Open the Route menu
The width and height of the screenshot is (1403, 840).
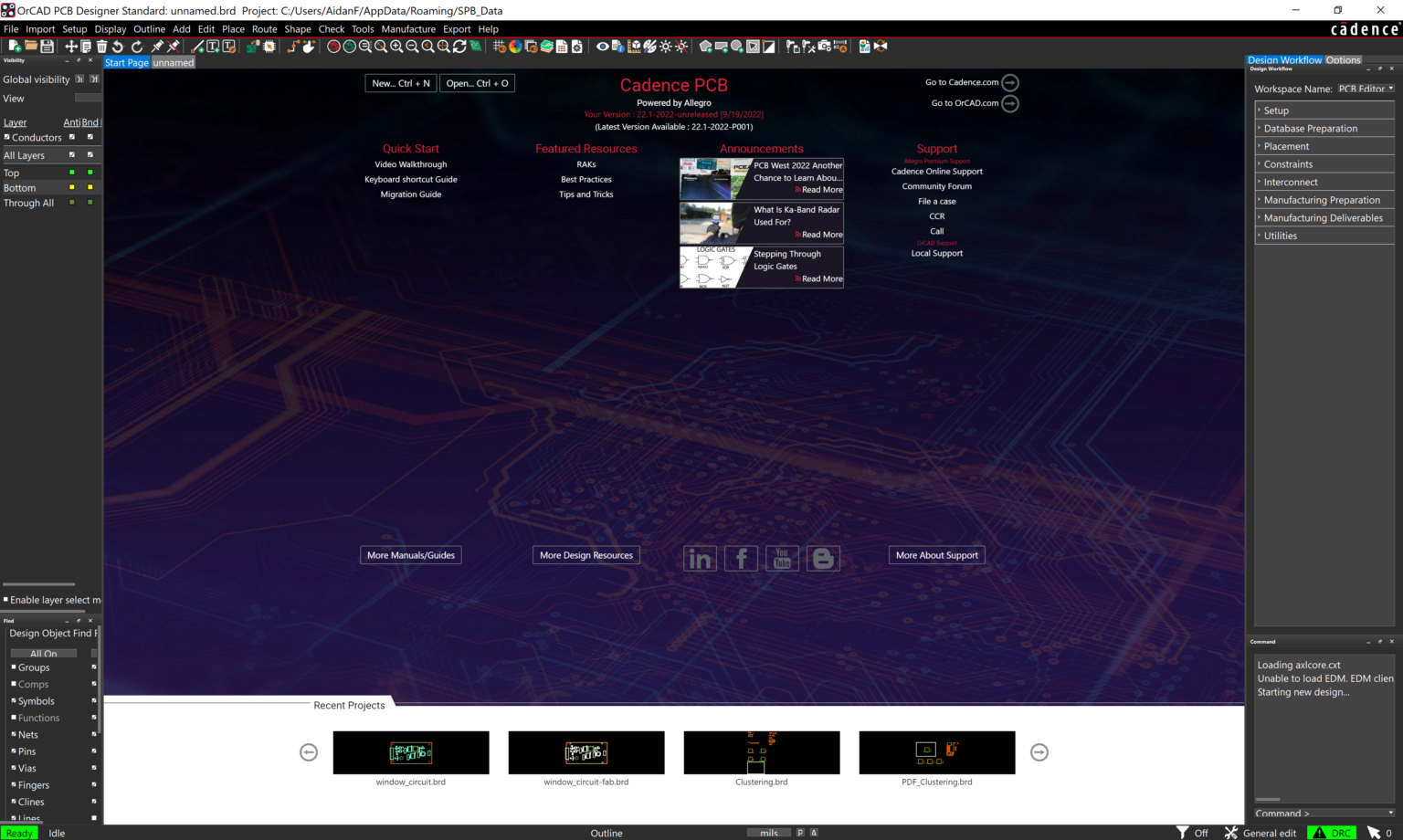(264, 29)
